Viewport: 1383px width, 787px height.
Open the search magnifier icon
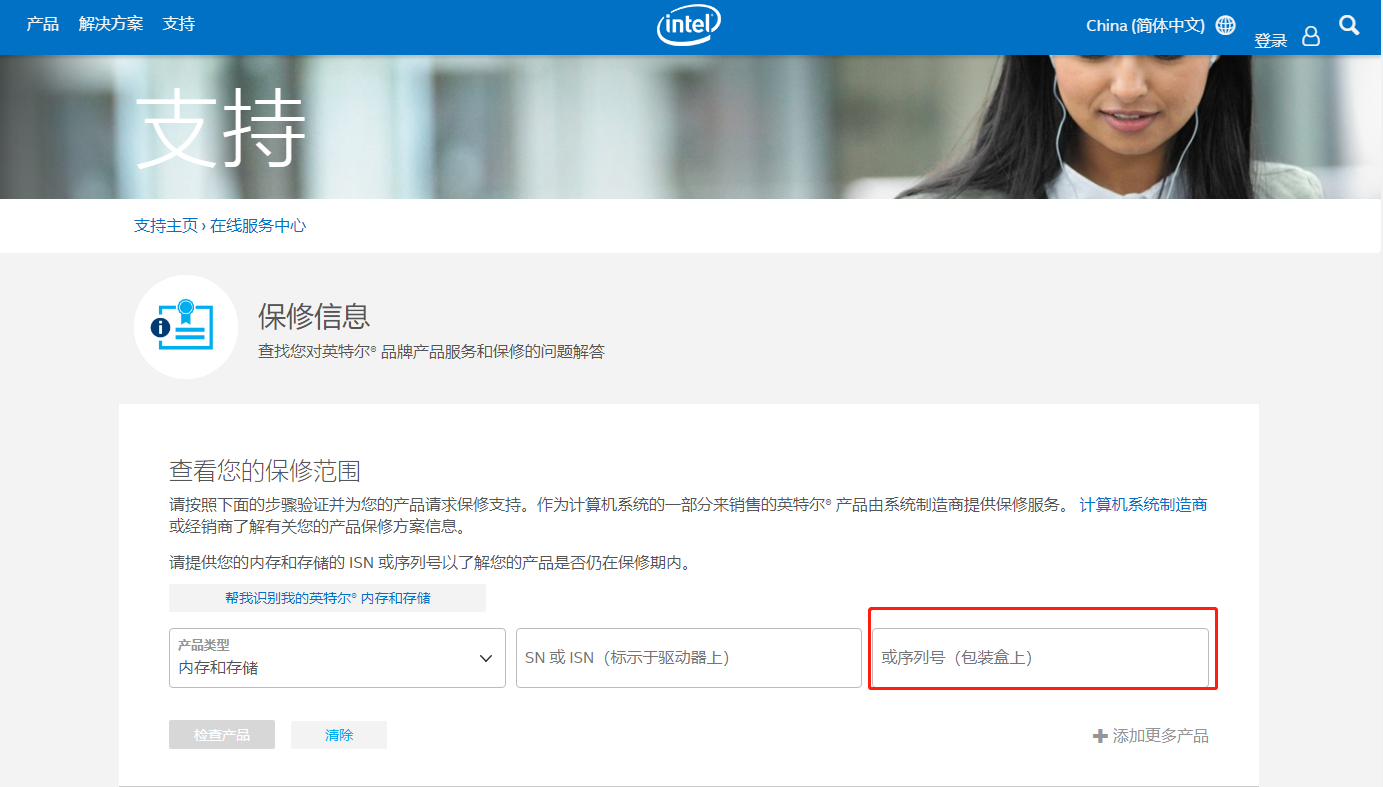(x=1349, y=25)
